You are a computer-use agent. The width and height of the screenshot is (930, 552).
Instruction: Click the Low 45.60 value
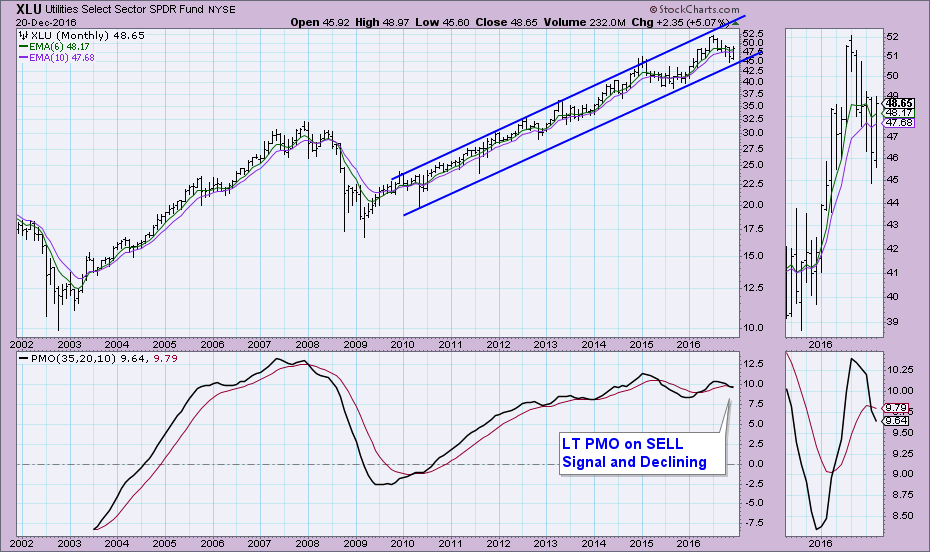[442, 23]
